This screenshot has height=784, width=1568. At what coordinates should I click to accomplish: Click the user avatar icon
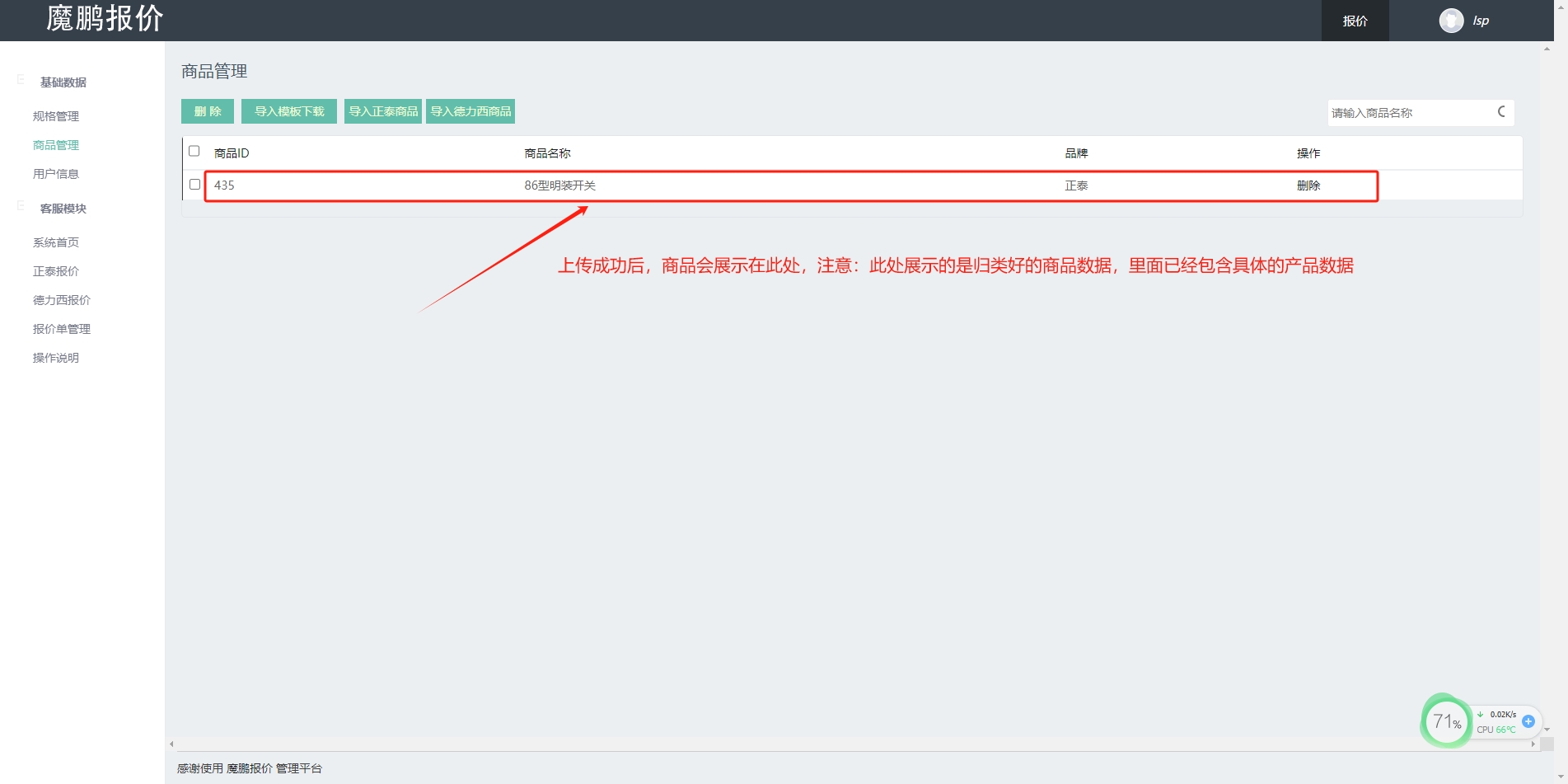[x=1451, y=21]
